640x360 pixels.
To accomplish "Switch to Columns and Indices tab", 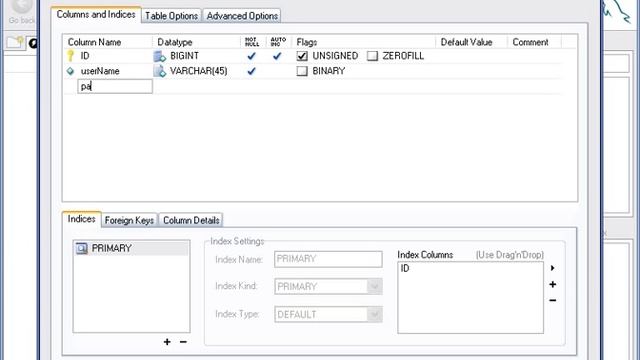I will [96, 14].
